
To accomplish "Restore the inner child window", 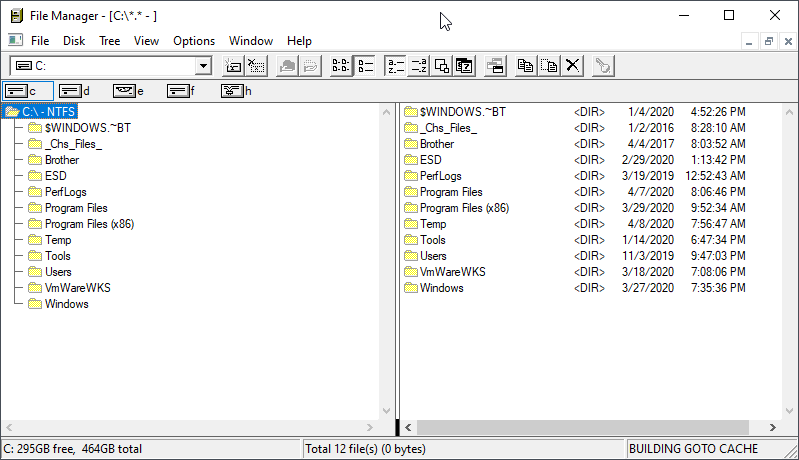I will [768, 41].
